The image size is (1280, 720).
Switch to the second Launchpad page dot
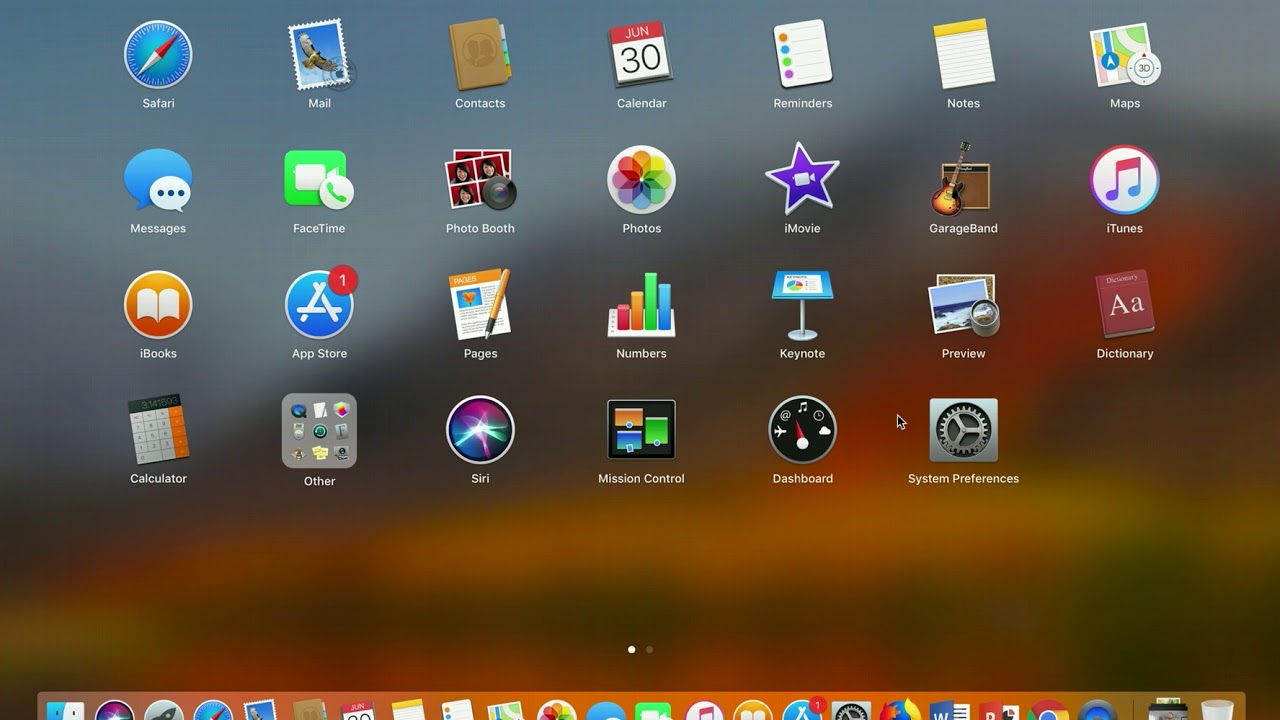click(649, 650)
